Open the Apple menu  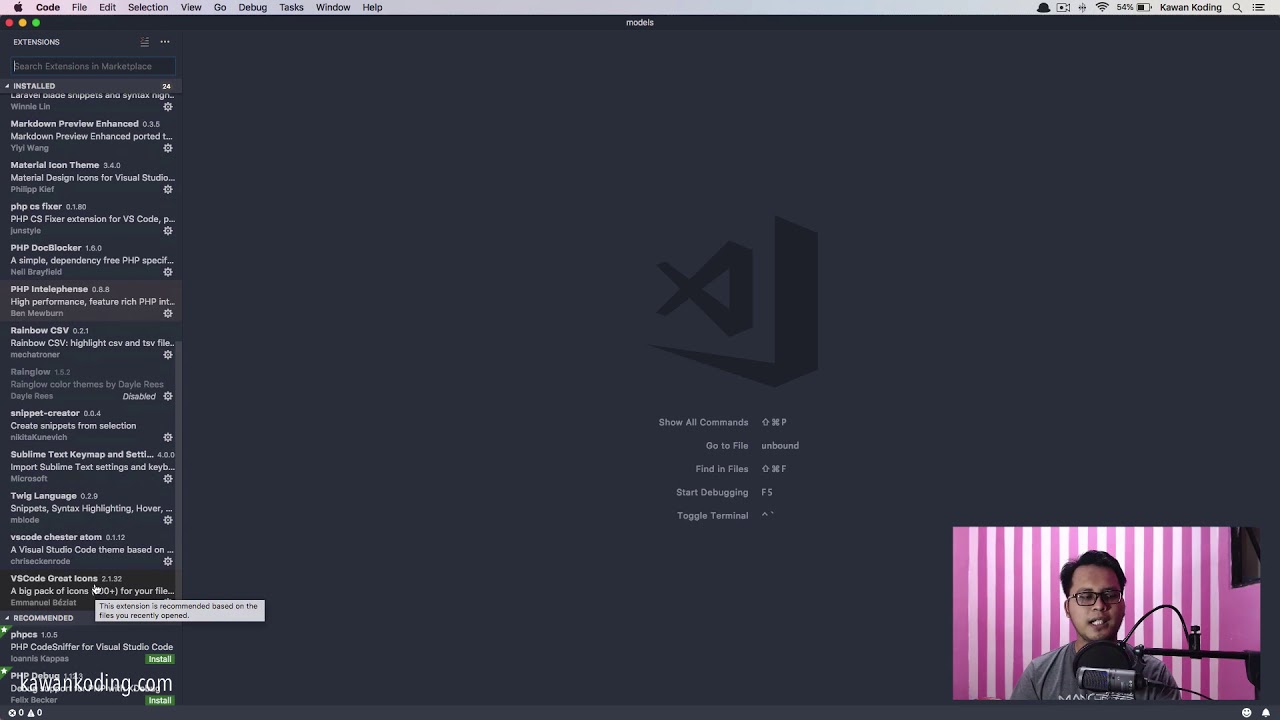tap(18, 7)
